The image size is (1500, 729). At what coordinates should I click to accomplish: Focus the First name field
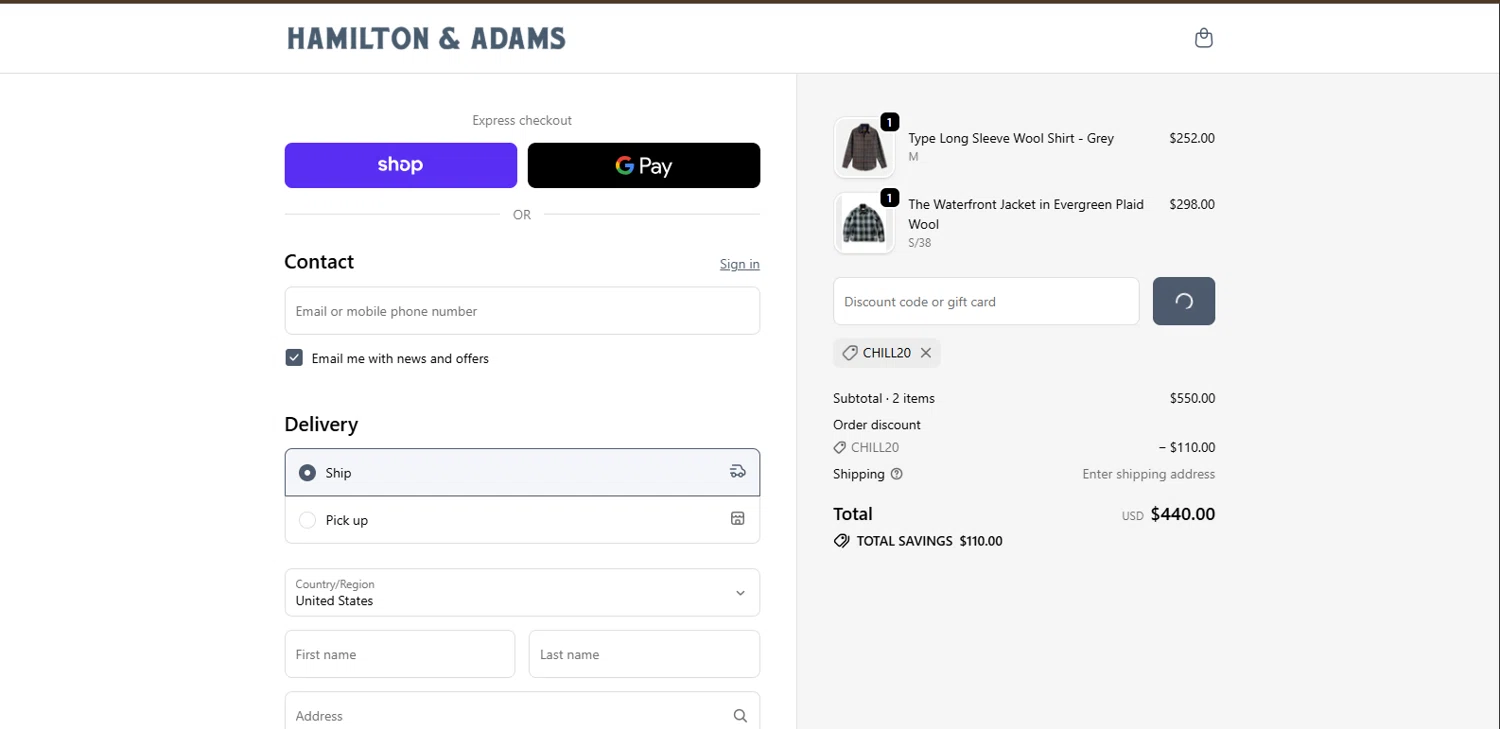[400, 654]
